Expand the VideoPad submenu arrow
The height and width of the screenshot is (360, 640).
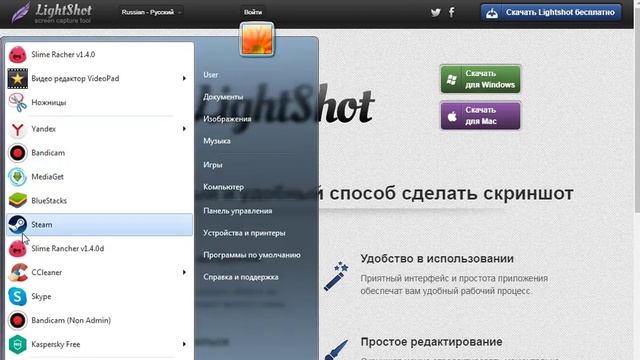pos(184,78)
